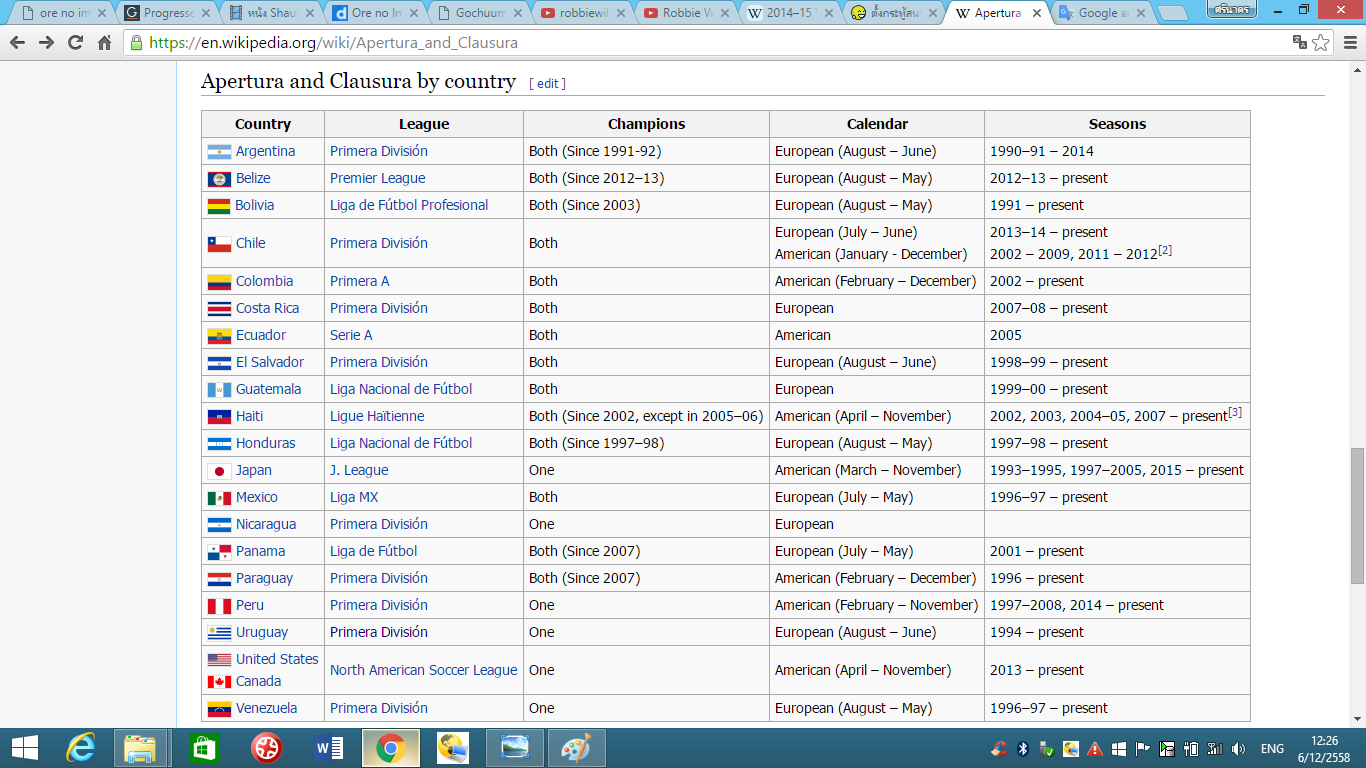Reload the Wikipedia page
Image resolution: width=1366 pixels, height=768 pixels.
click(75, 43)
